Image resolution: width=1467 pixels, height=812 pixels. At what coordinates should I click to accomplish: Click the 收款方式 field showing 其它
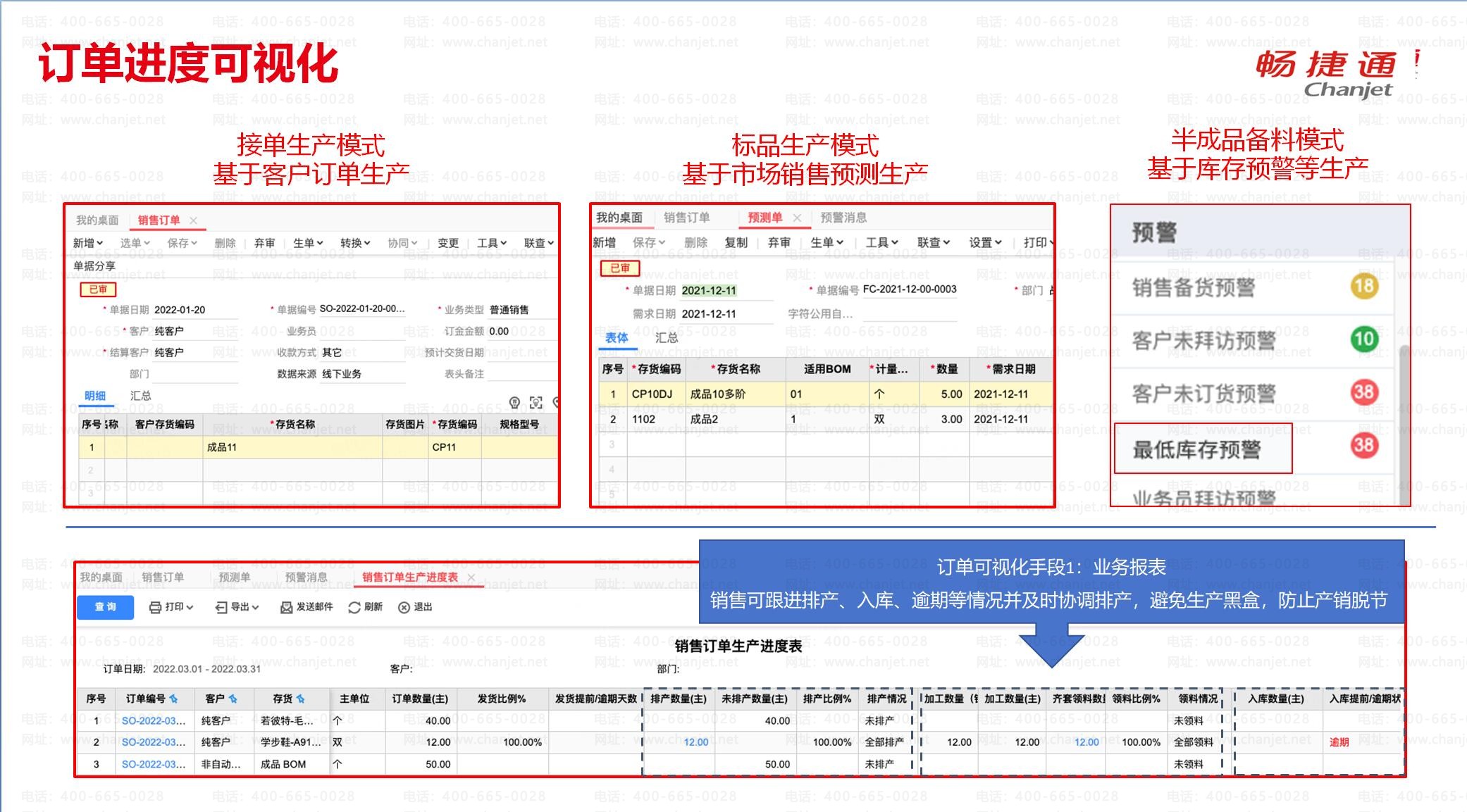pyautogui.click(x=363, y=352)
